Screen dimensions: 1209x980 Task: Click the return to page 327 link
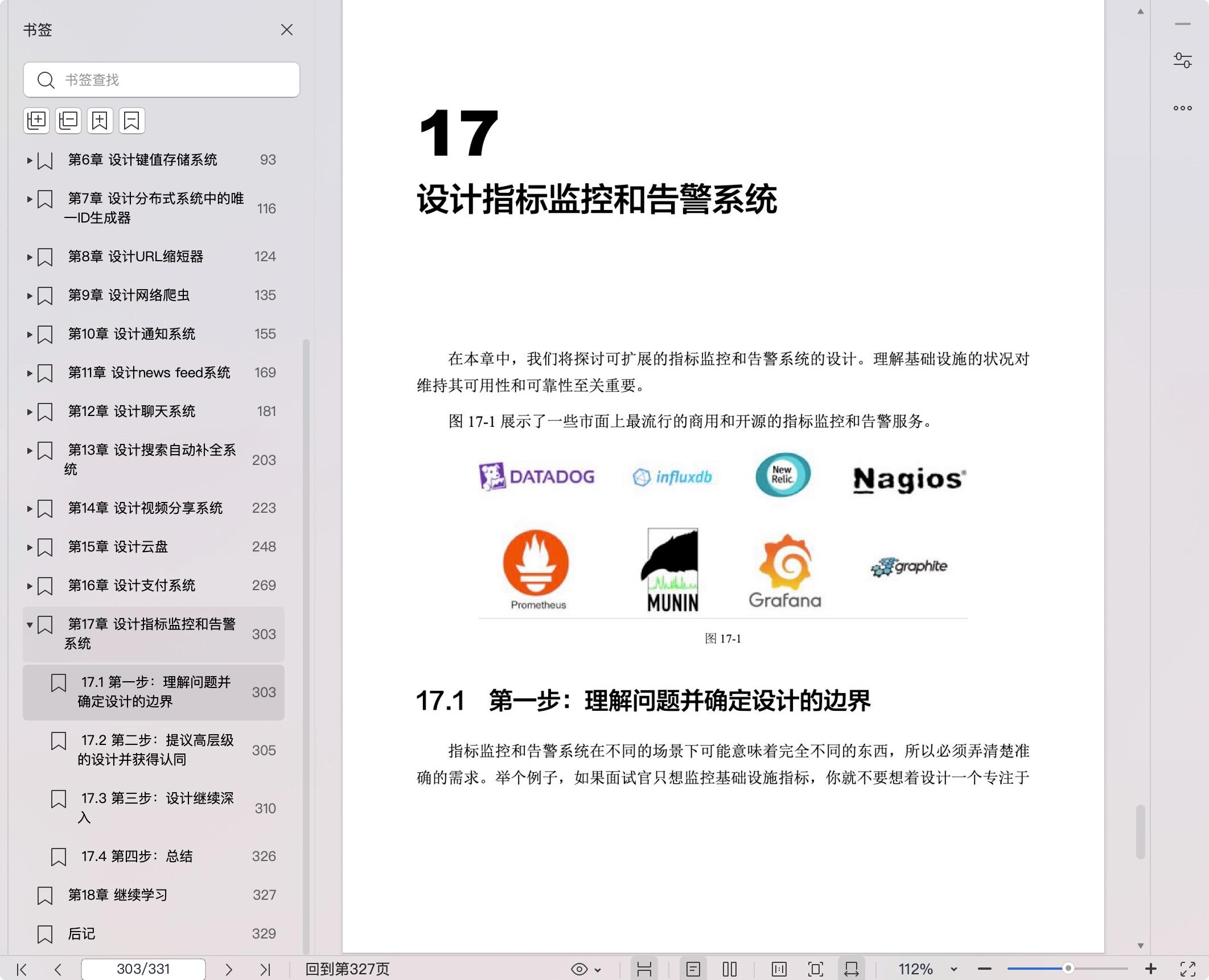pyautogui.click(x=347, y=969)
